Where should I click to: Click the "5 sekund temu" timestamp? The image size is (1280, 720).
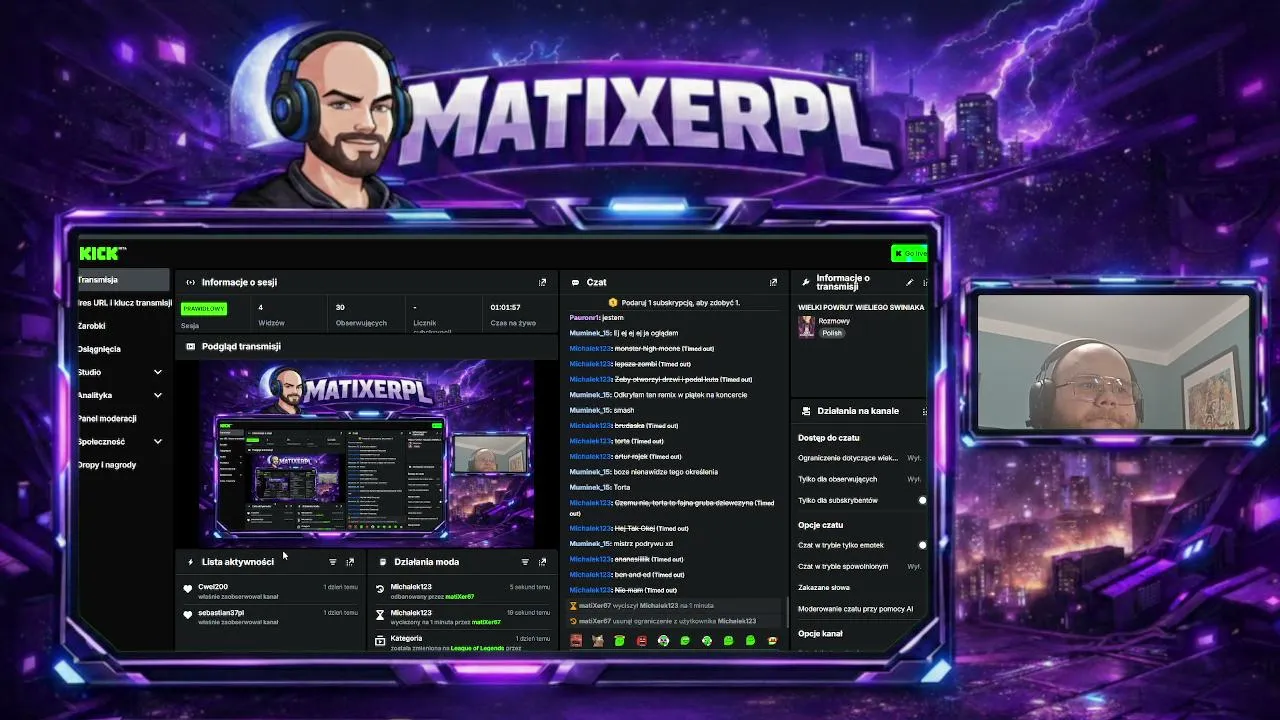tap(529, 587)
